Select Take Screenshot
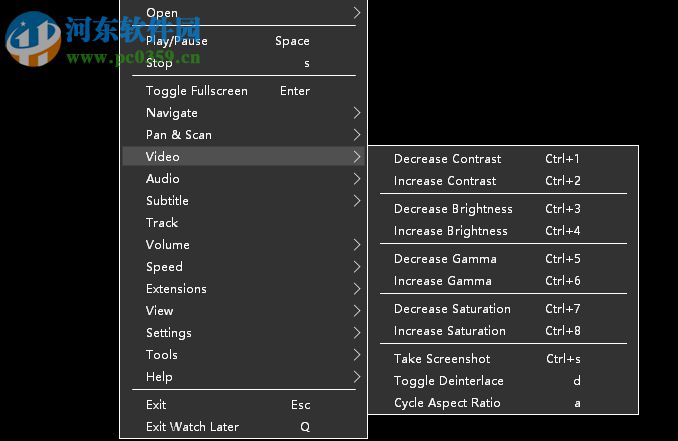Image resolution: width=678 pixels, height=441 pixels. (x=442, y=359)
